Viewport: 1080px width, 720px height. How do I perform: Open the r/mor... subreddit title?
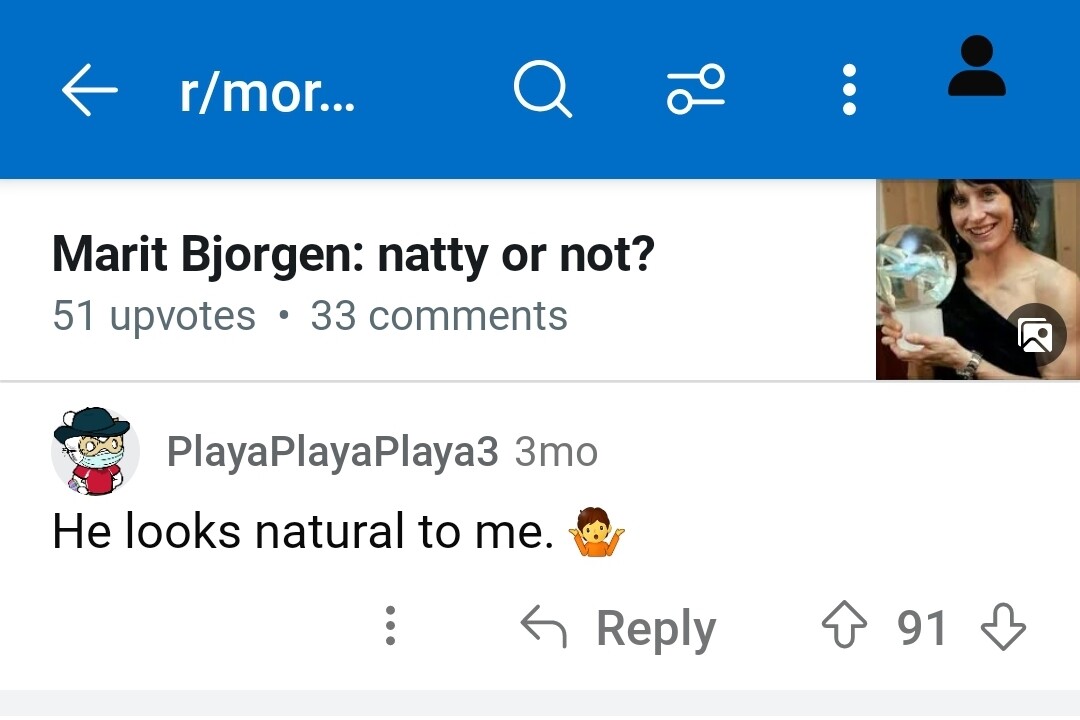pos(267,92)
